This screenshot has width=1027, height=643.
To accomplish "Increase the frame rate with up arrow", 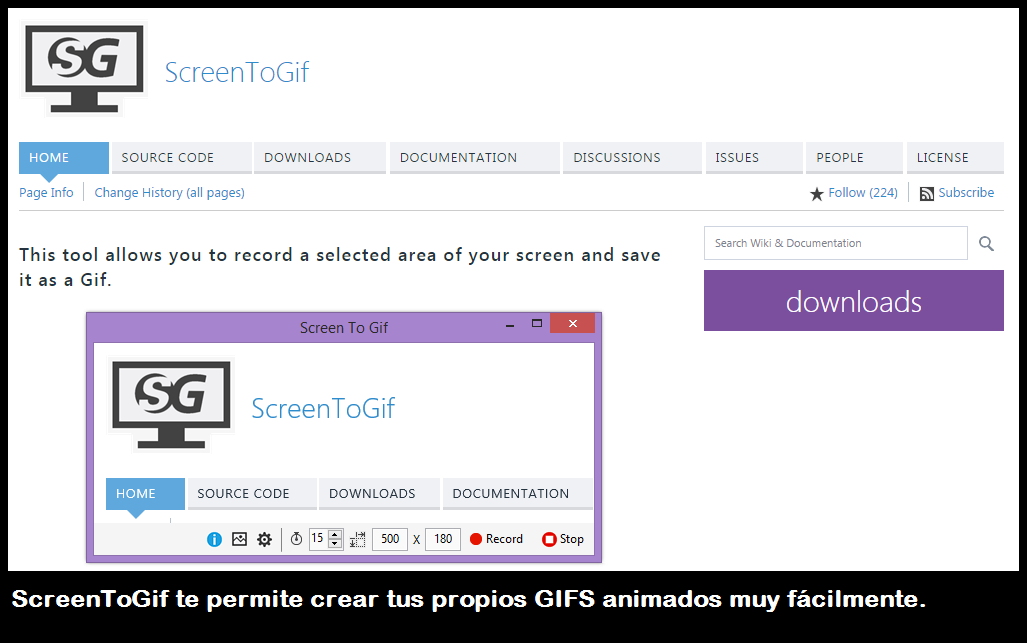I will click(335, 534).
